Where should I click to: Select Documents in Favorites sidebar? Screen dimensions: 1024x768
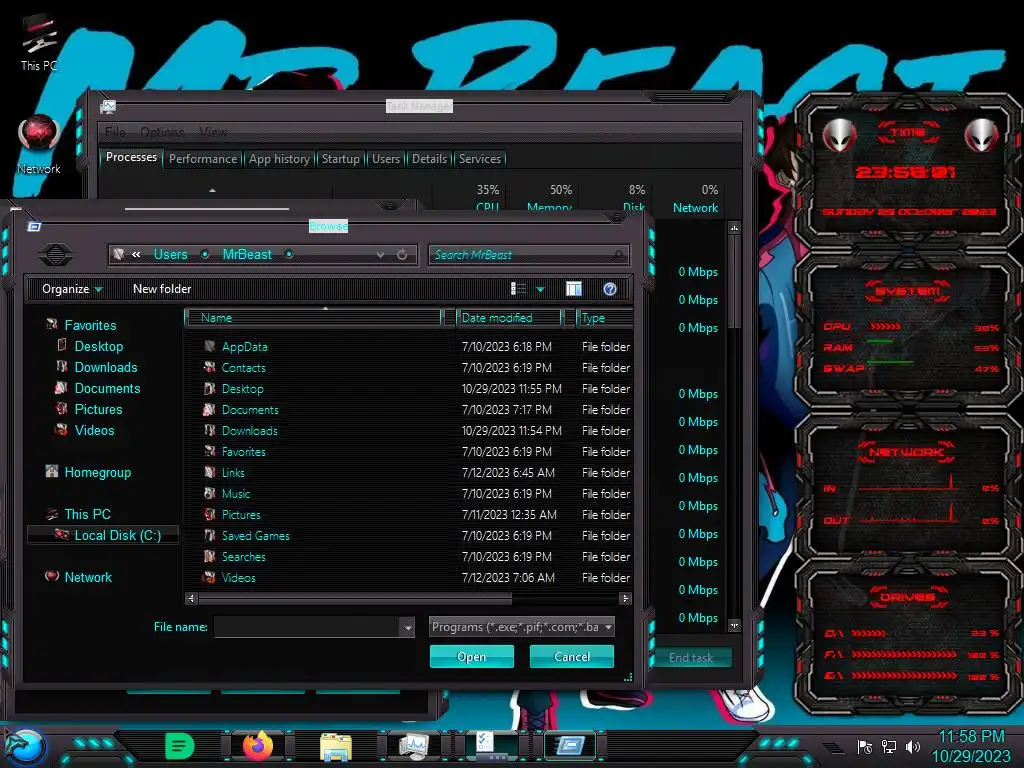107,388
